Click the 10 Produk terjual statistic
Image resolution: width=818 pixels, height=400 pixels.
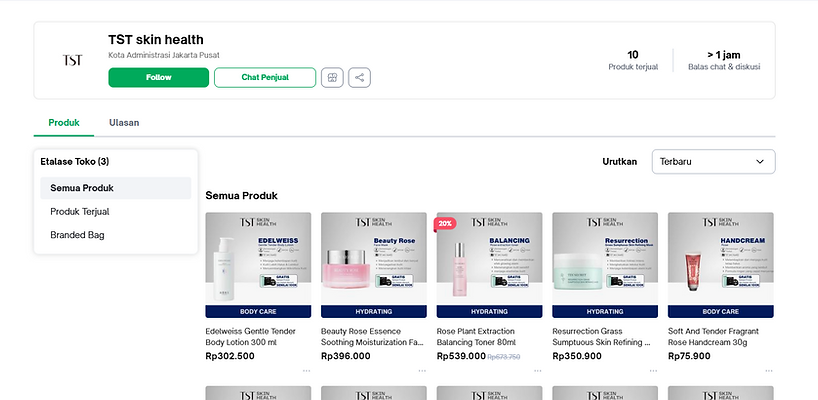tap(633, 60)
